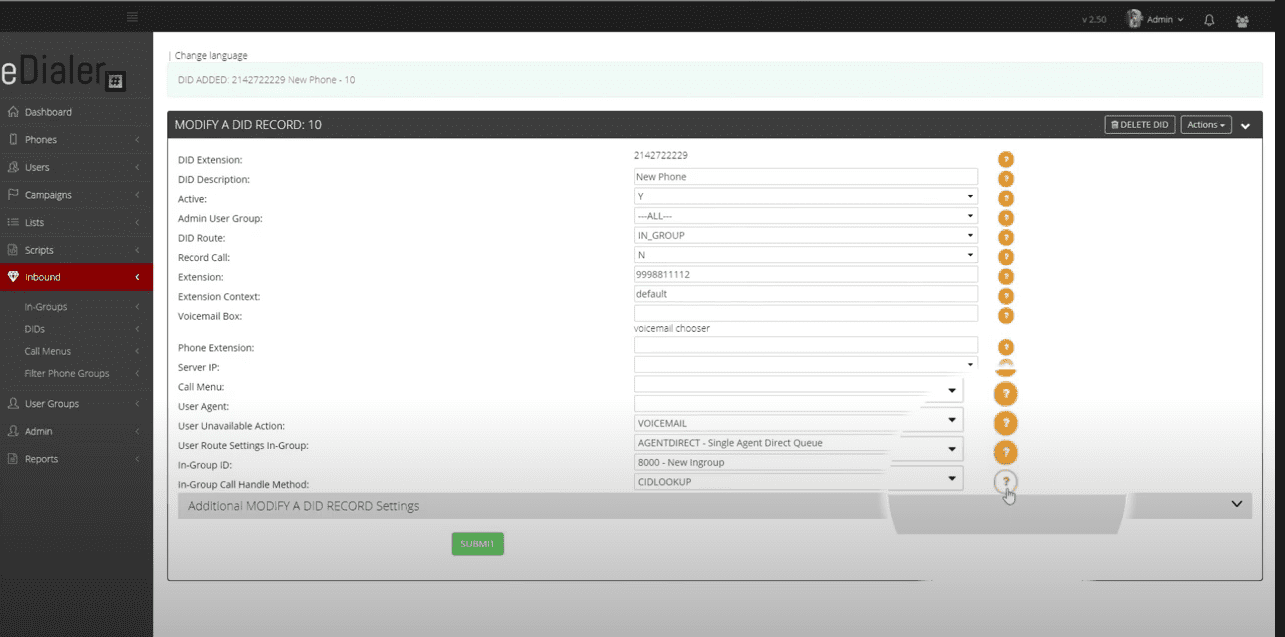The height and width of the screenshot is (637, 1285).
Task: Expand the User Groups sidebar menu
Action: [76, 403]
